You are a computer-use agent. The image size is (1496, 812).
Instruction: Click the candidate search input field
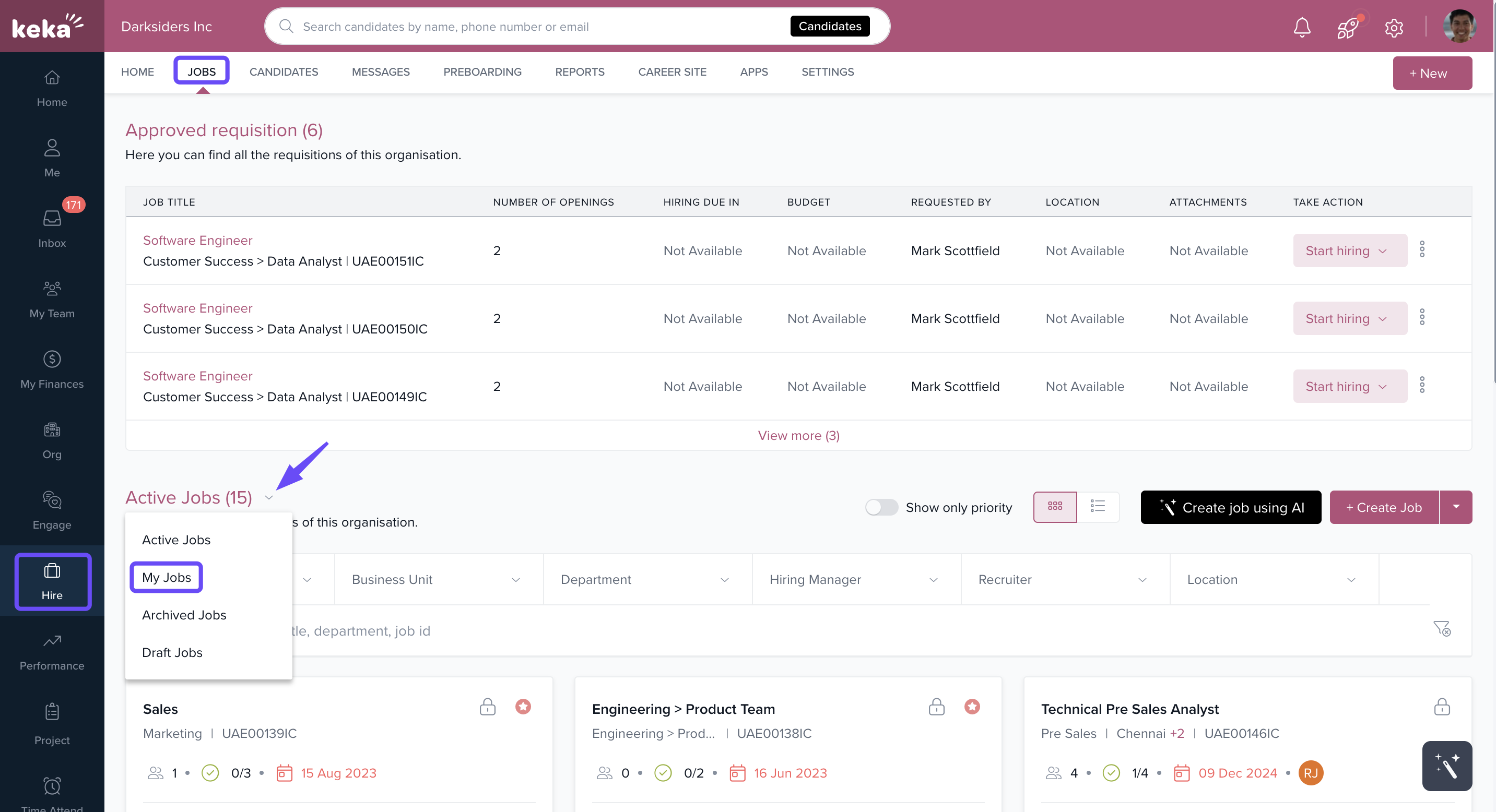click(x=540, y=27)
